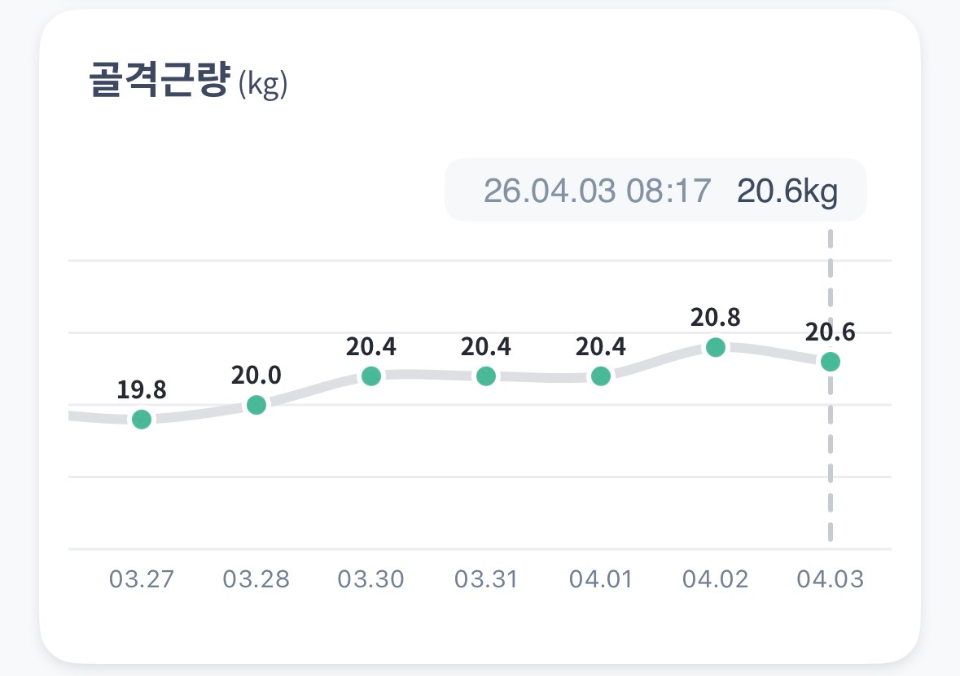This screenshot has width=960, height=676.
Task: Tap the 04.02 x-axis date label
Action: click(715, 580)
